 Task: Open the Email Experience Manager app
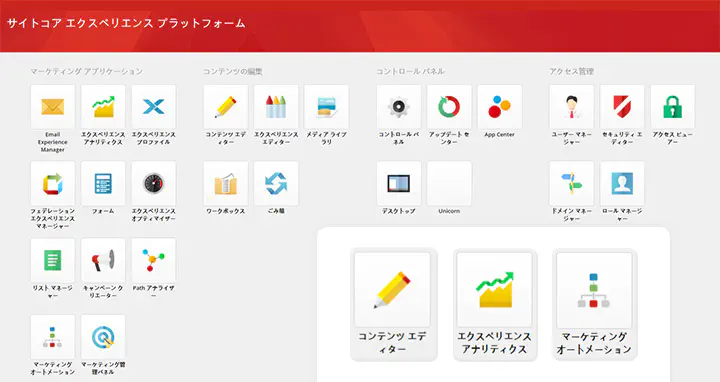[53, 107]
